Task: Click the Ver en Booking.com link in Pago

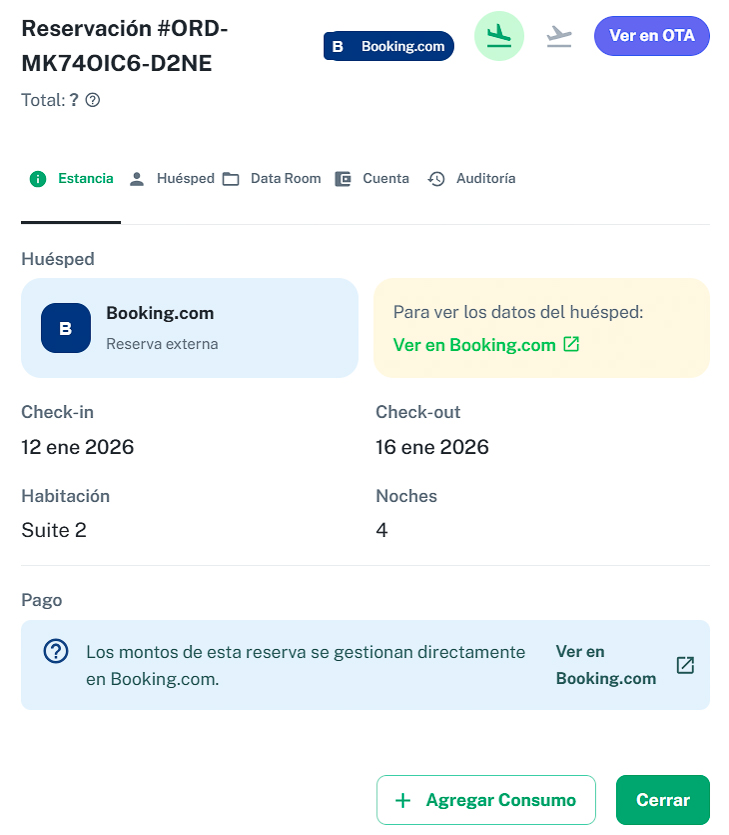Action: 605,665
